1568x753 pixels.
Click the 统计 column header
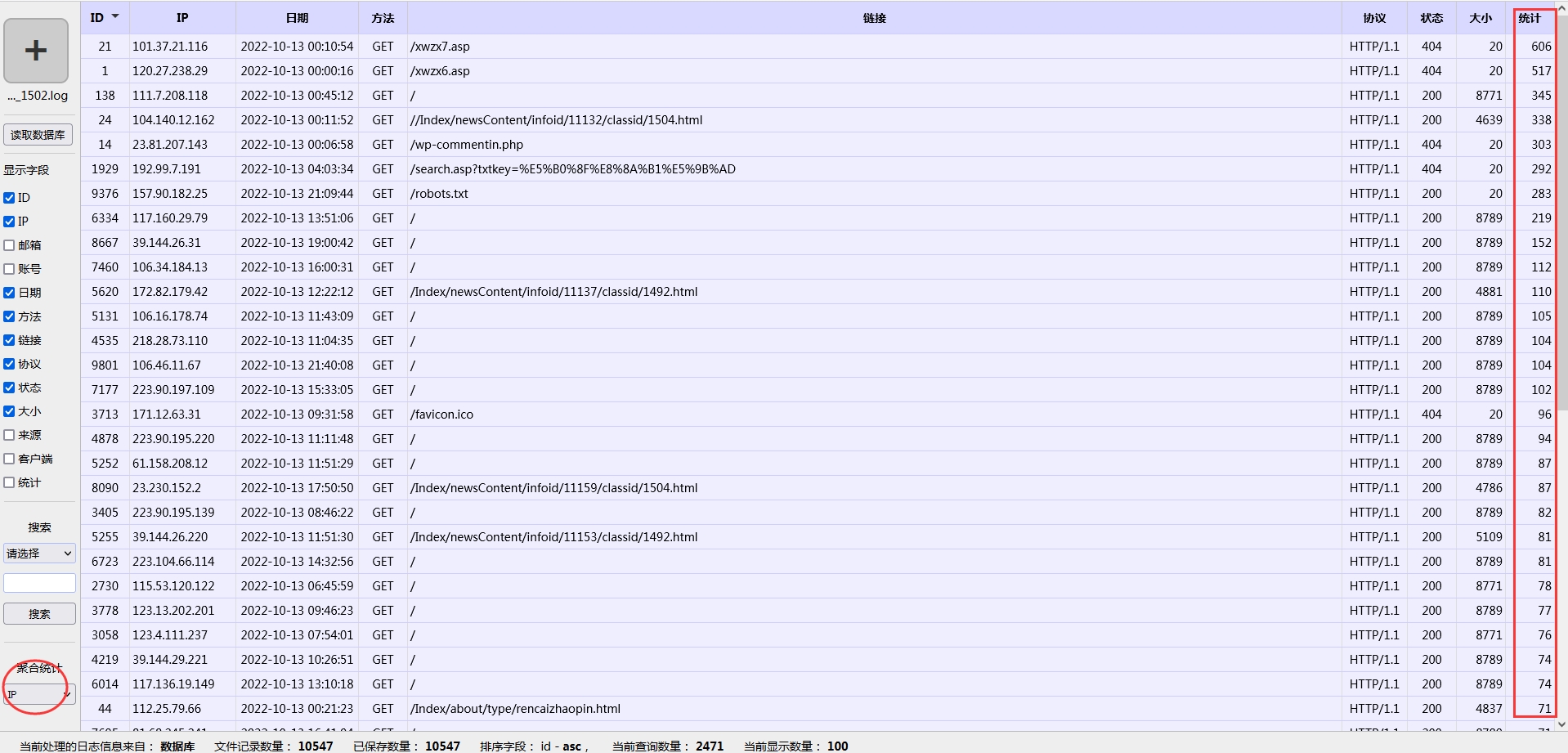[1530, 17]
